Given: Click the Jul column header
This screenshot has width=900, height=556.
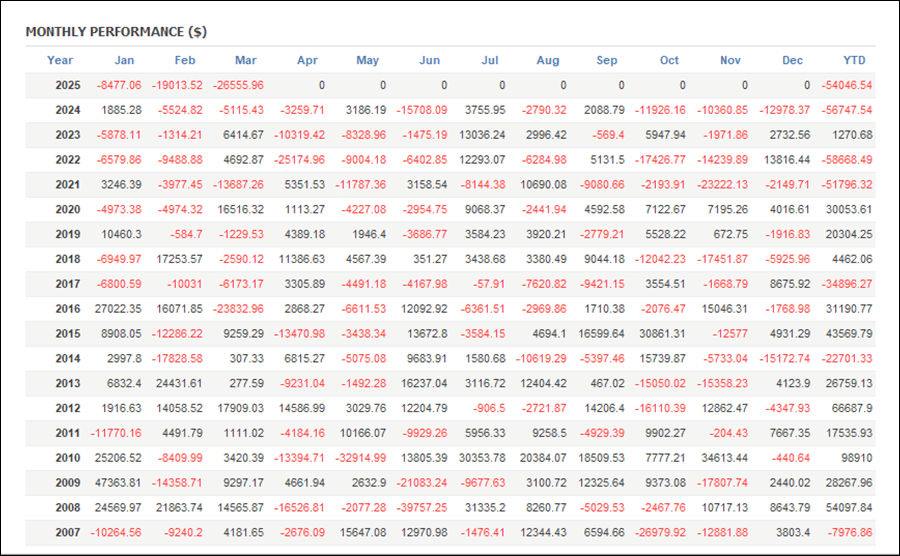Looking at the screenshot, I should [x=490, y=60].
